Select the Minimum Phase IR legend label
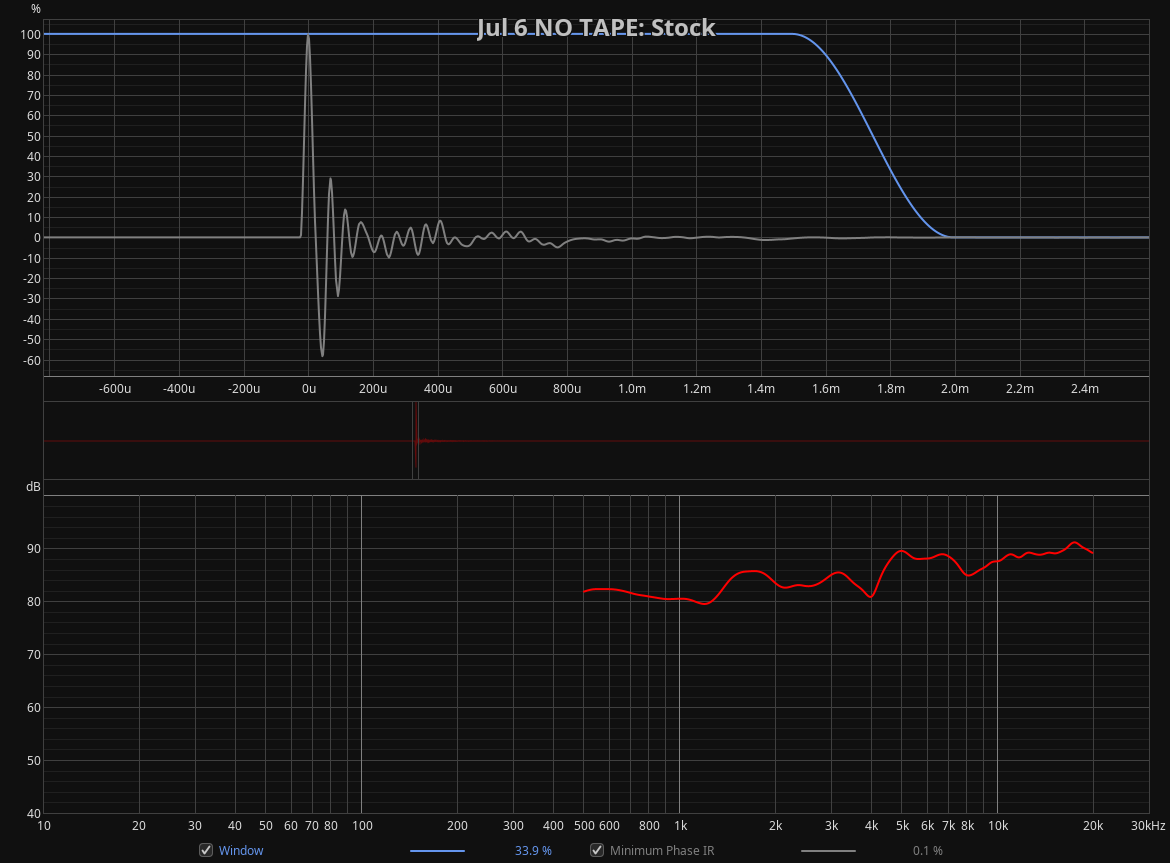Image resolution: width=1170 pixels, height=863 pixels. click(662, 850)
